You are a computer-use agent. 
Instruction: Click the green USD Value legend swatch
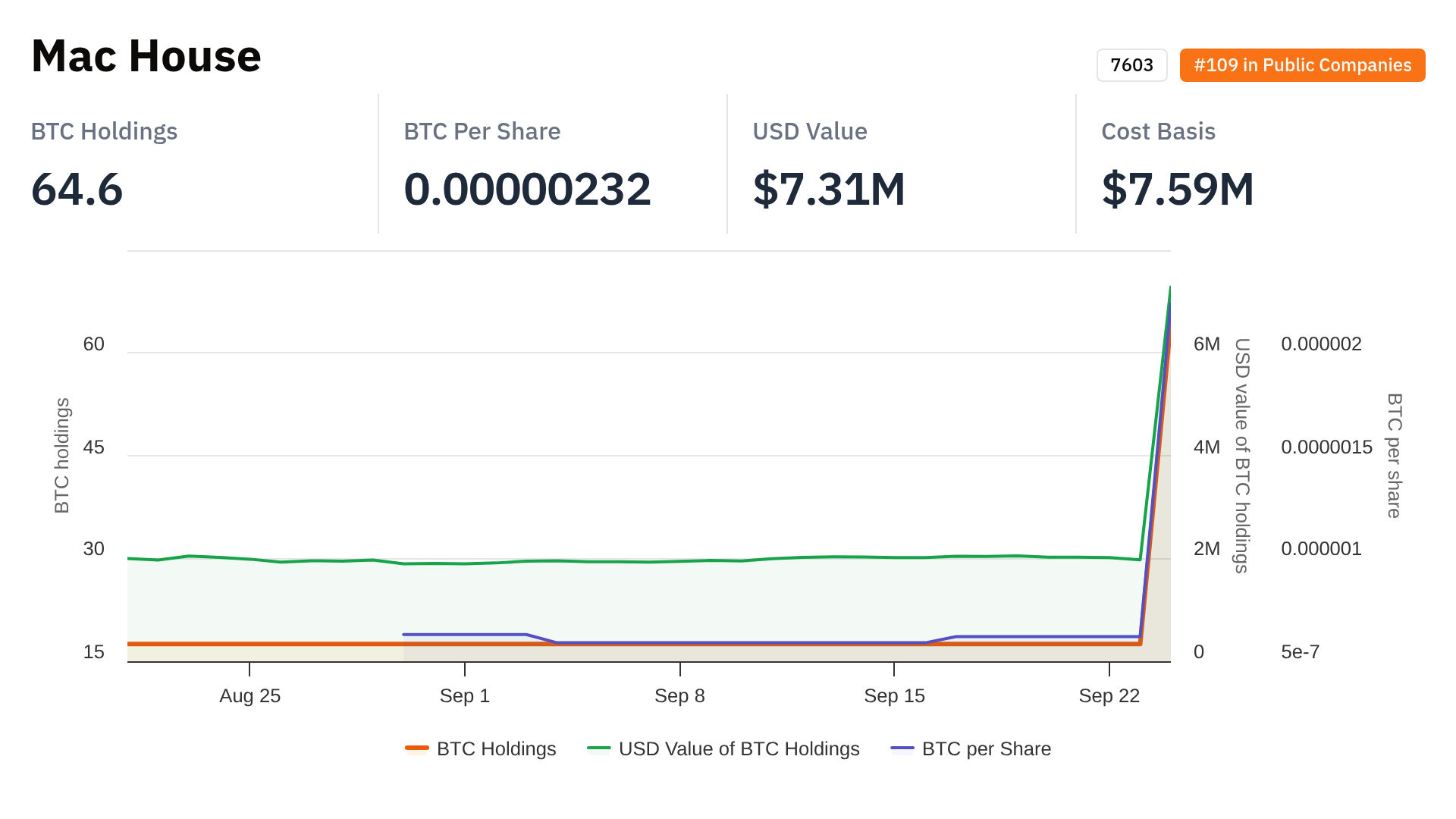click(599, 749)
